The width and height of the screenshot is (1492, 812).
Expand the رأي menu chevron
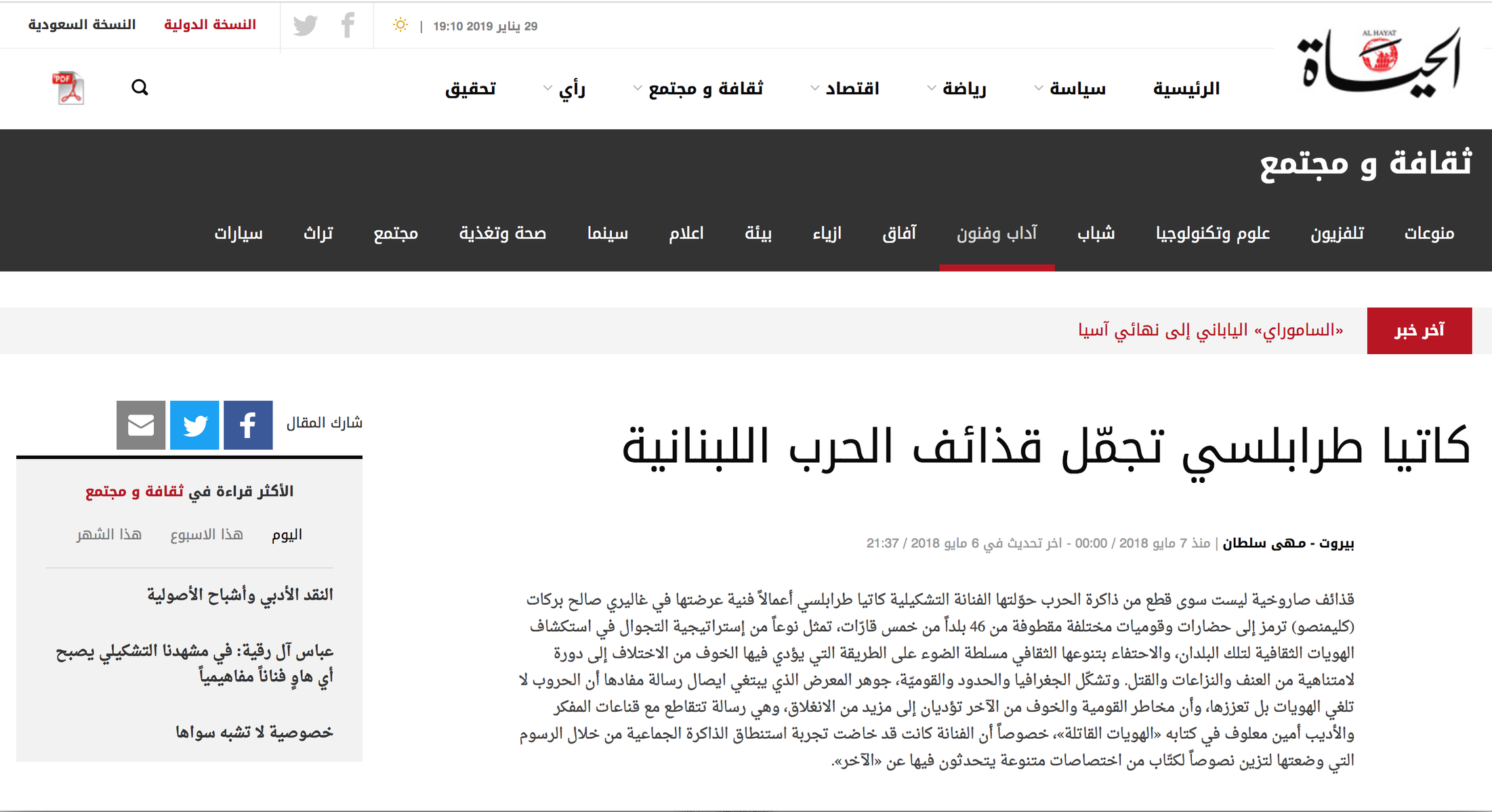click(x=547, y=88)
